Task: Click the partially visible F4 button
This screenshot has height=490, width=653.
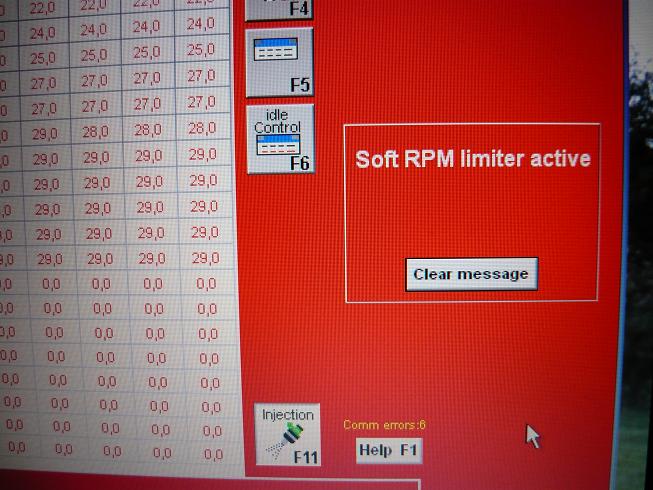Action: coord(279,10)
